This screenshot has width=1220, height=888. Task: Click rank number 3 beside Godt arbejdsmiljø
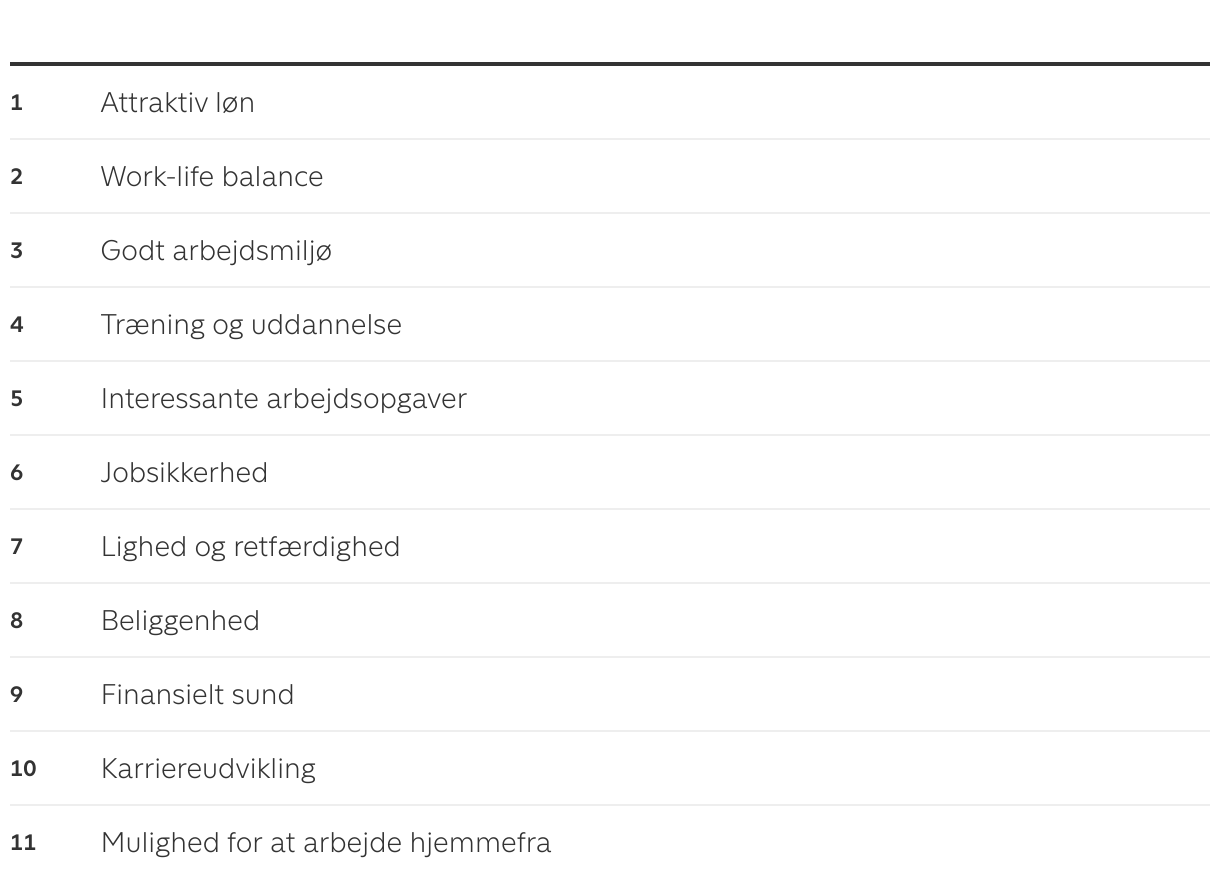(x=16, y=251)
